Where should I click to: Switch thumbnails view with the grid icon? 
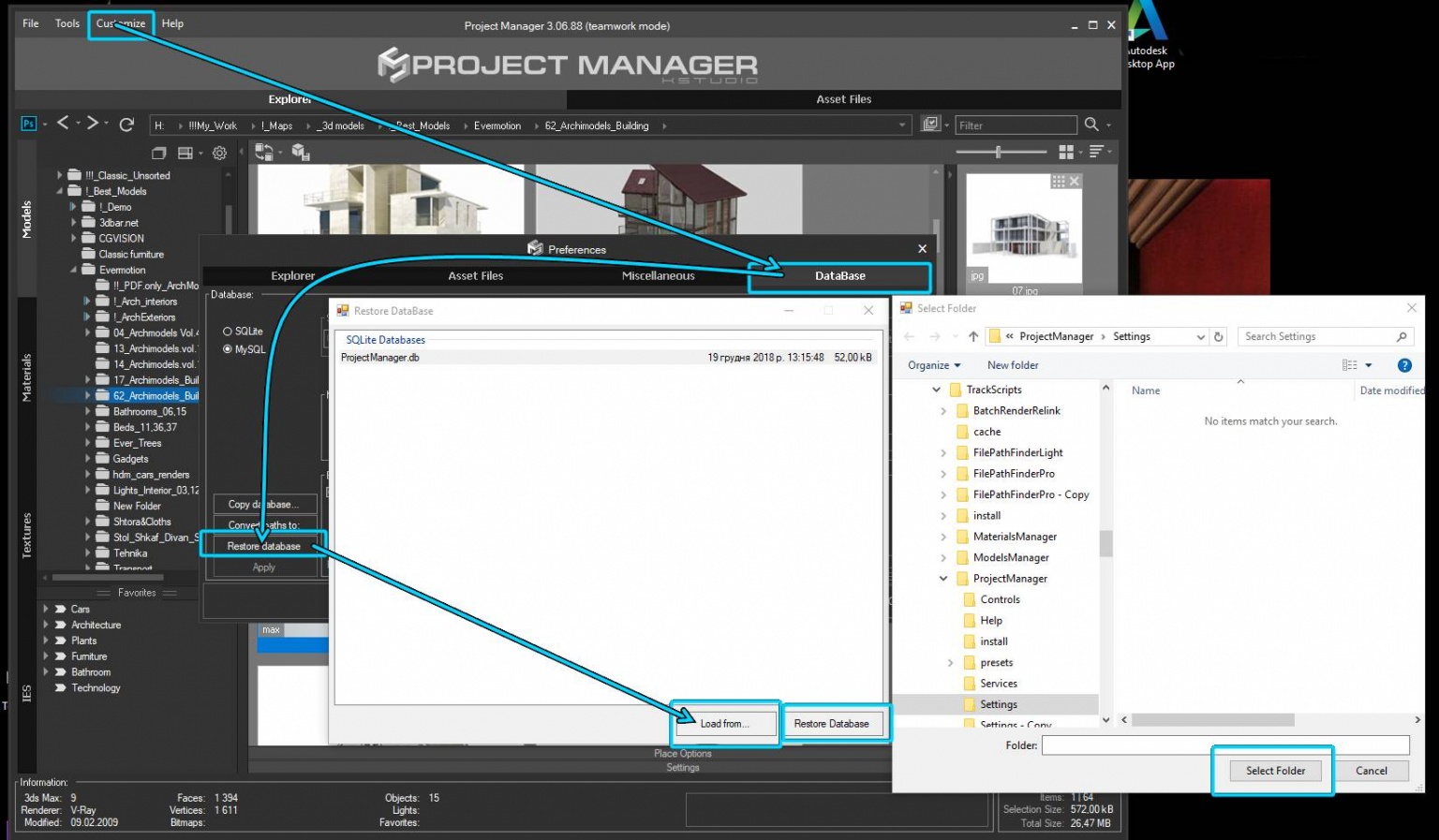pyautogui.click(x=1066, y=152)
